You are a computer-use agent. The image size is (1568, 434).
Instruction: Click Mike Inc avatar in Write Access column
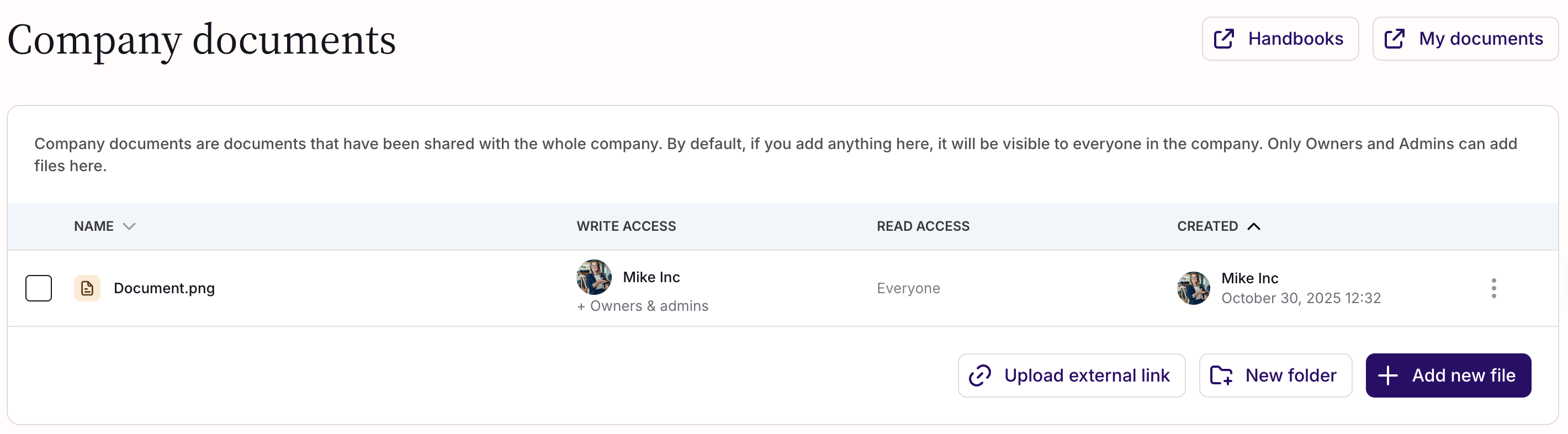click(x=594, y=277)
